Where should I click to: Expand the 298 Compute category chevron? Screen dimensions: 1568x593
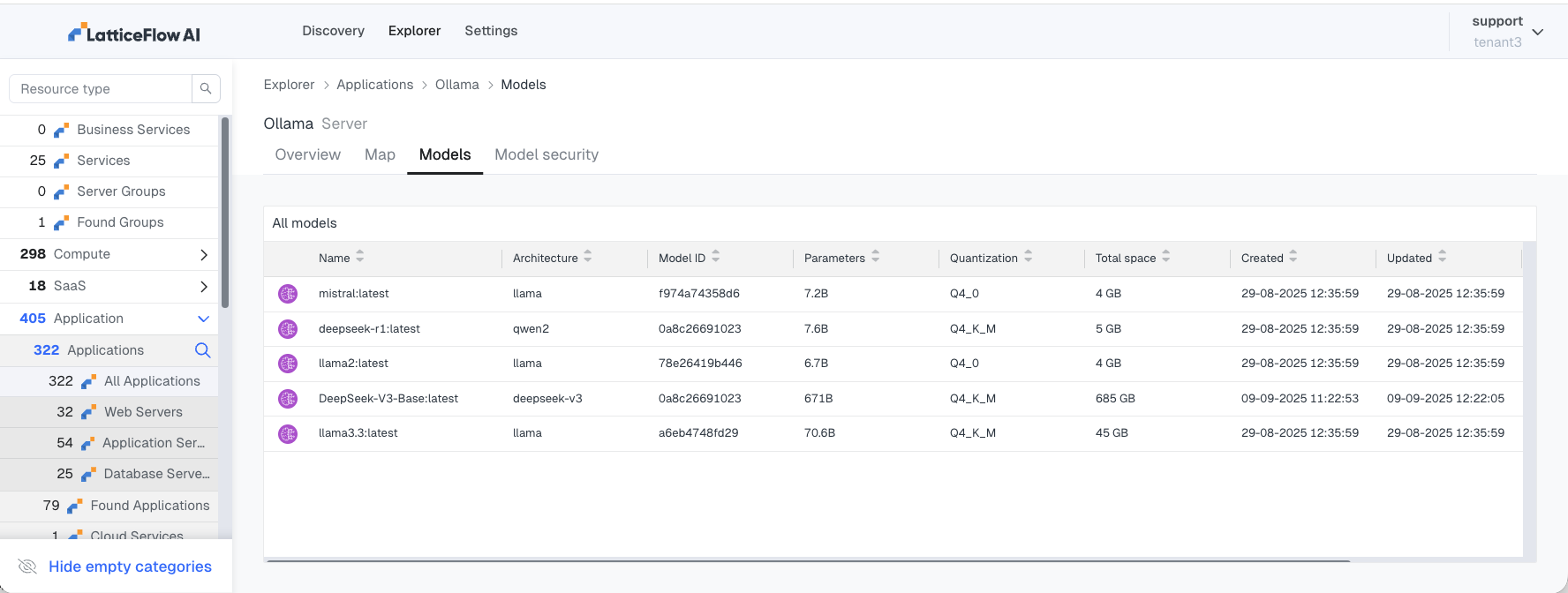pyautogui.click(x=204, y=255)
